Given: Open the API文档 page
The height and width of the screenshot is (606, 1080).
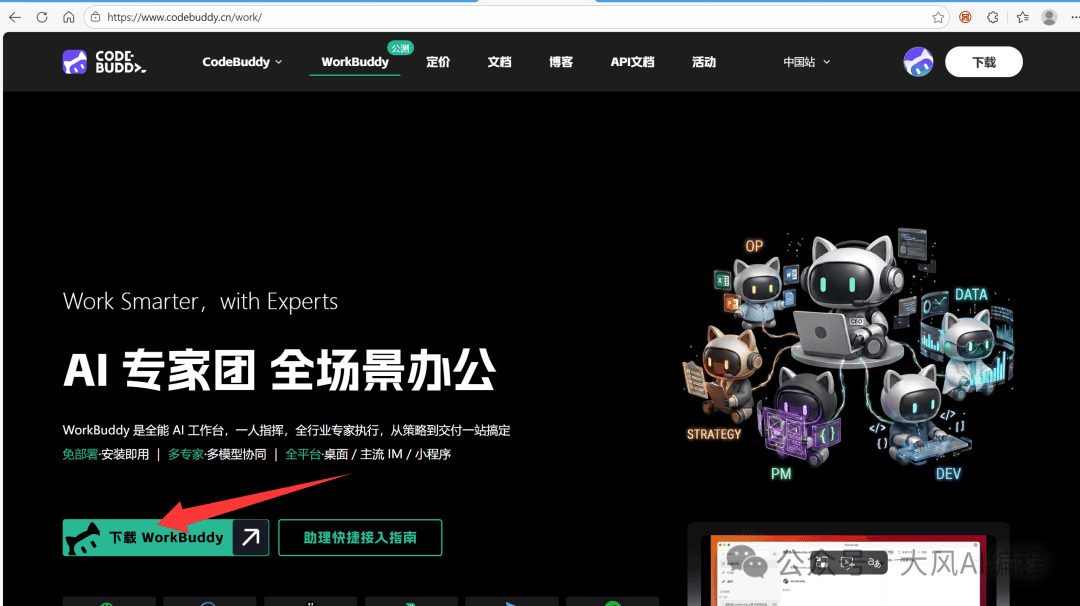Looking at the screenshot, I should [632, 62].
